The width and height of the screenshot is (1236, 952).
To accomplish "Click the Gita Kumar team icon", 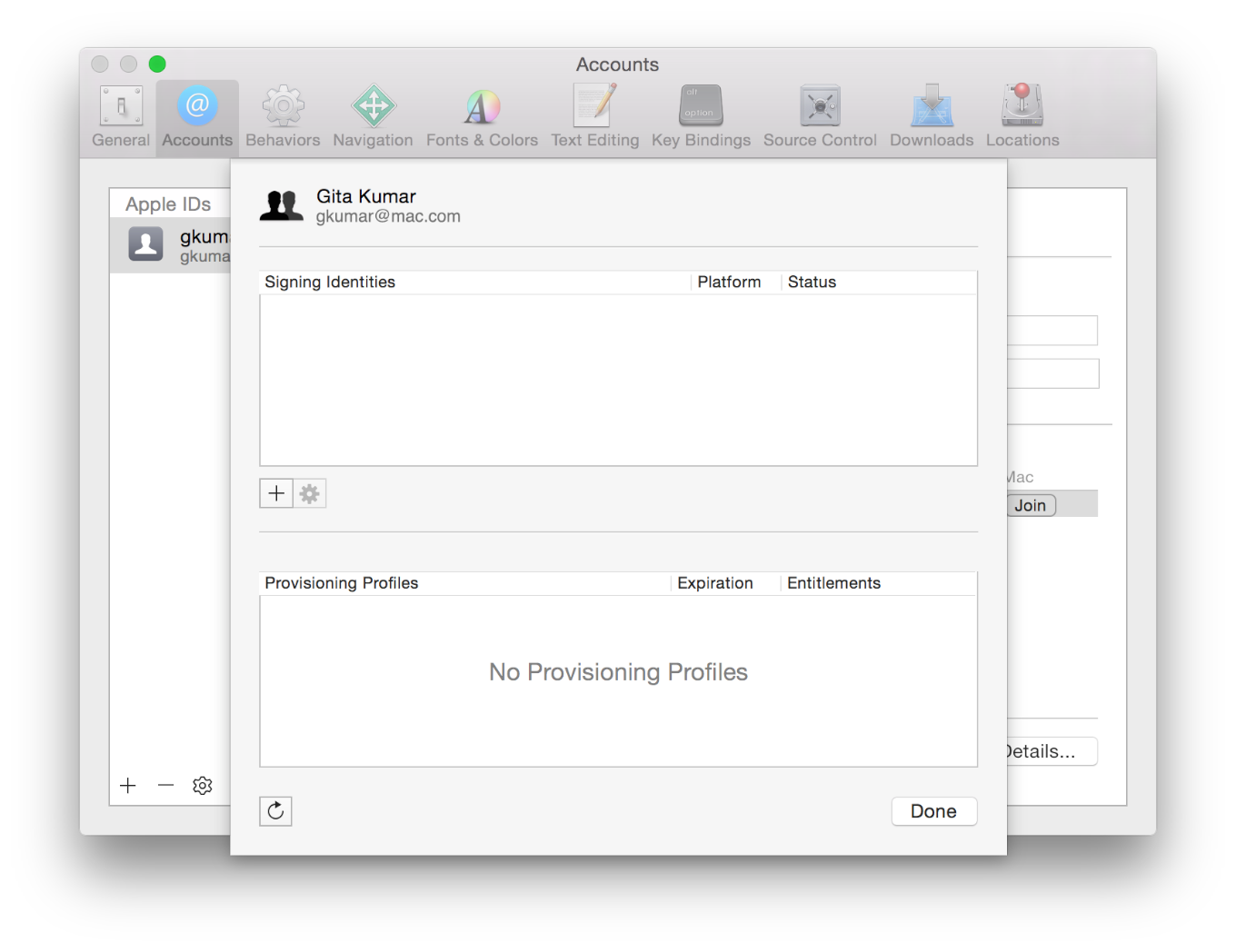I will click(x=281, y=206).
